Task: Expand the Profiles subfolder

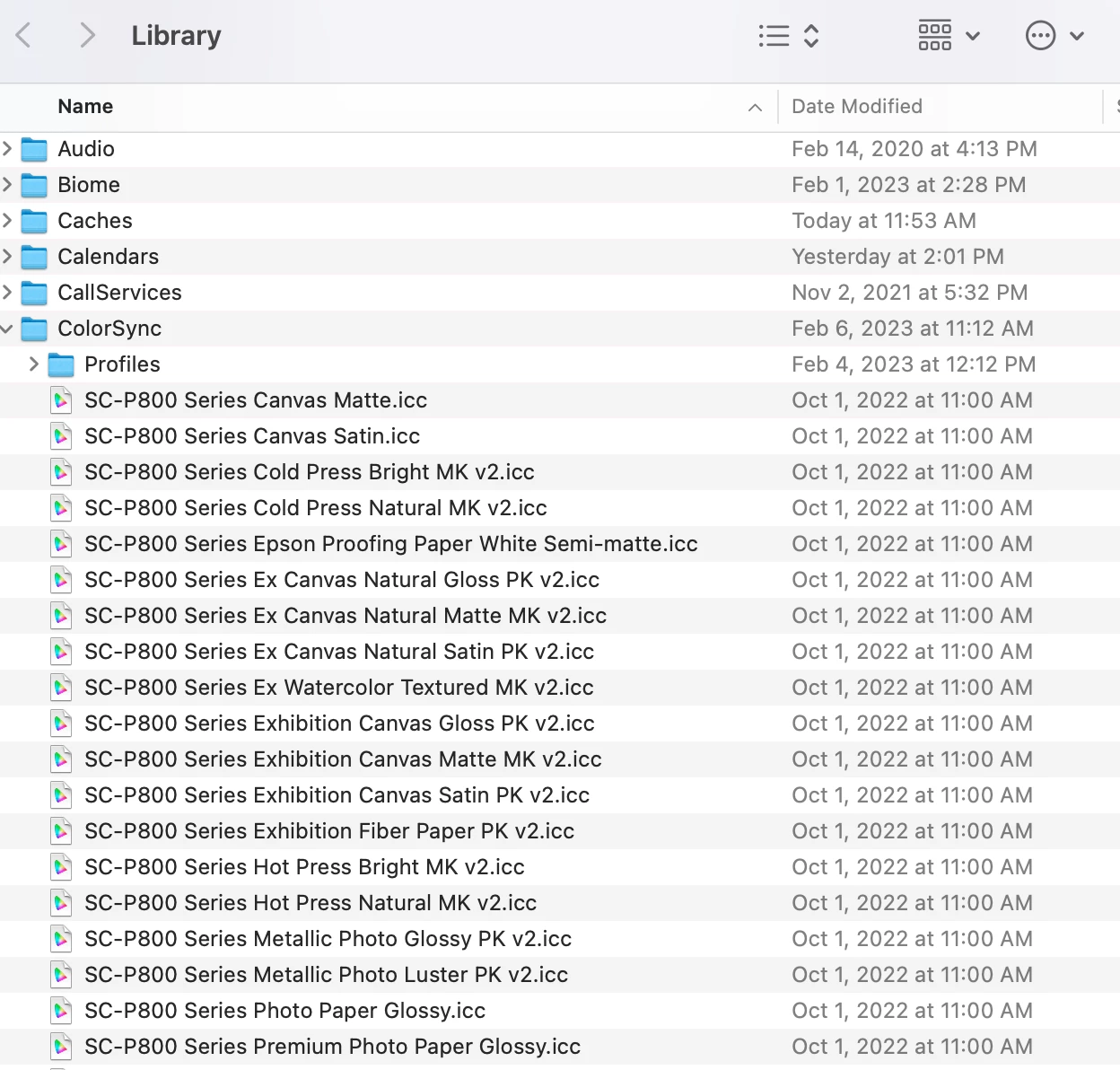Action: click(x=34, y=364)
